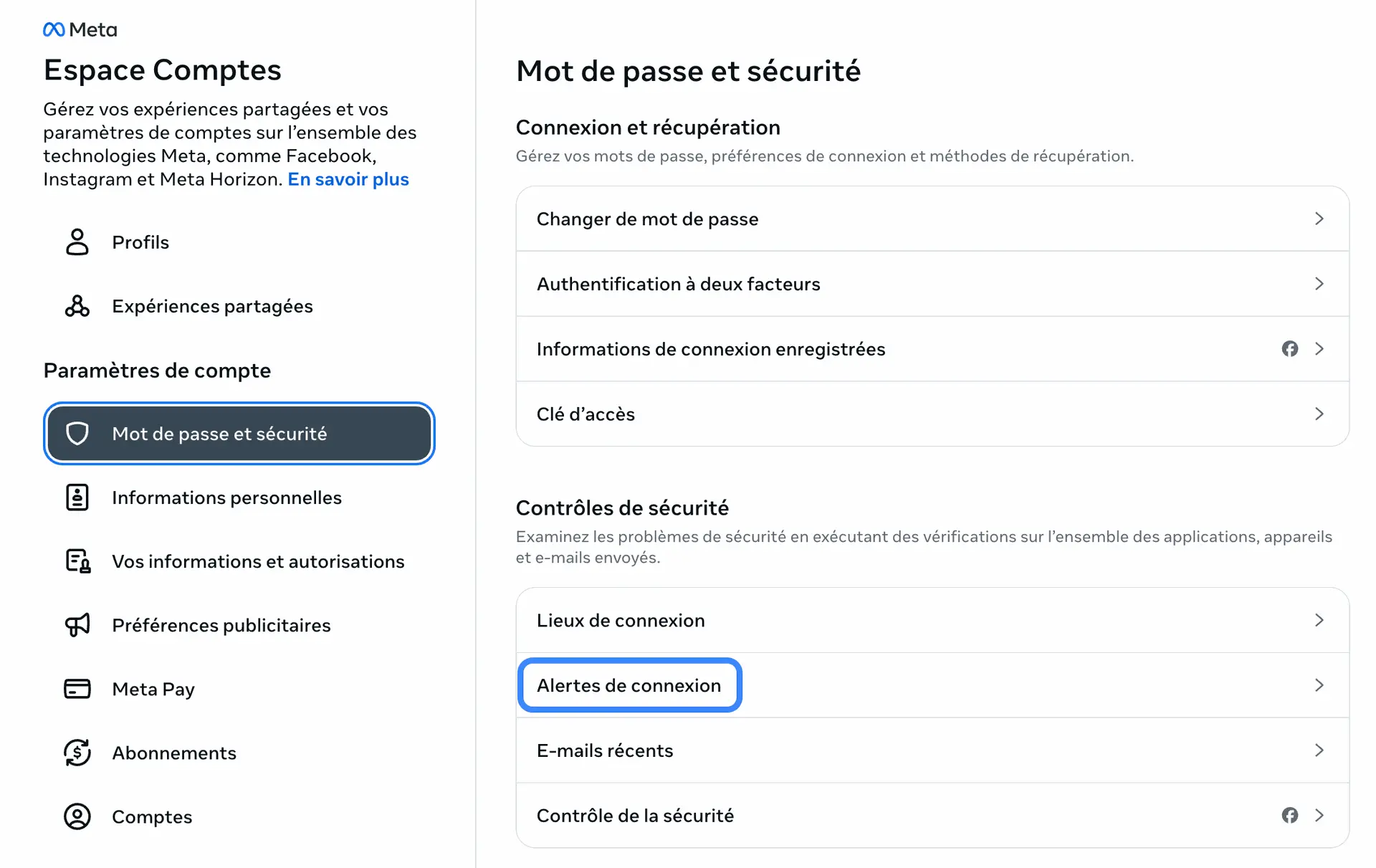Follow the "En savoir plus" link
The width and height of the screenshot is (1376, 868).
tap(348, 179)
